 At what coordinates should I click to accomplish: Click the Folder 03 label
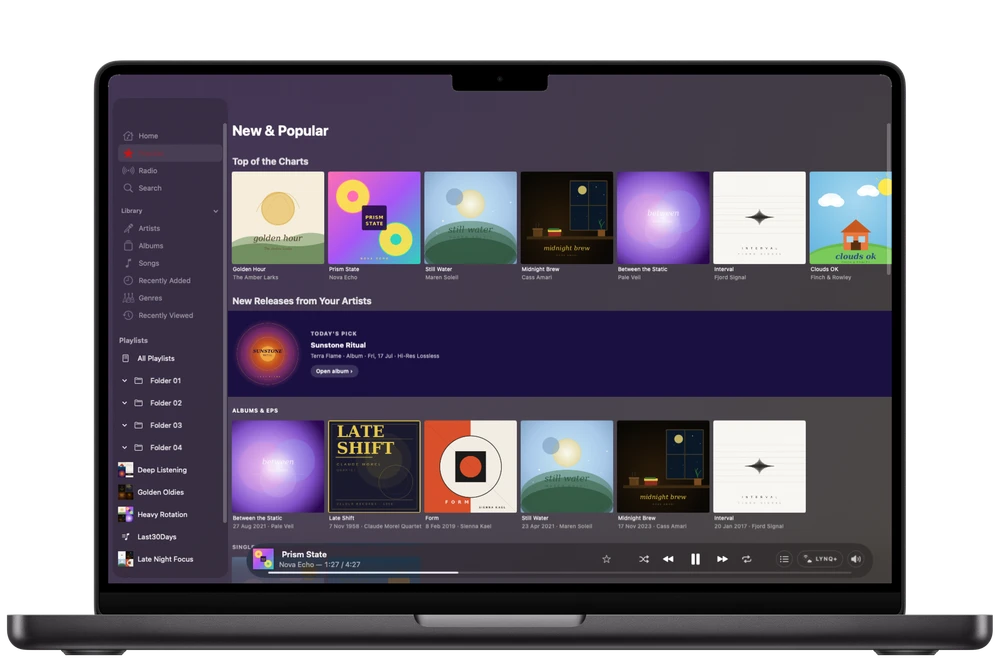click(x=166, y=425)
